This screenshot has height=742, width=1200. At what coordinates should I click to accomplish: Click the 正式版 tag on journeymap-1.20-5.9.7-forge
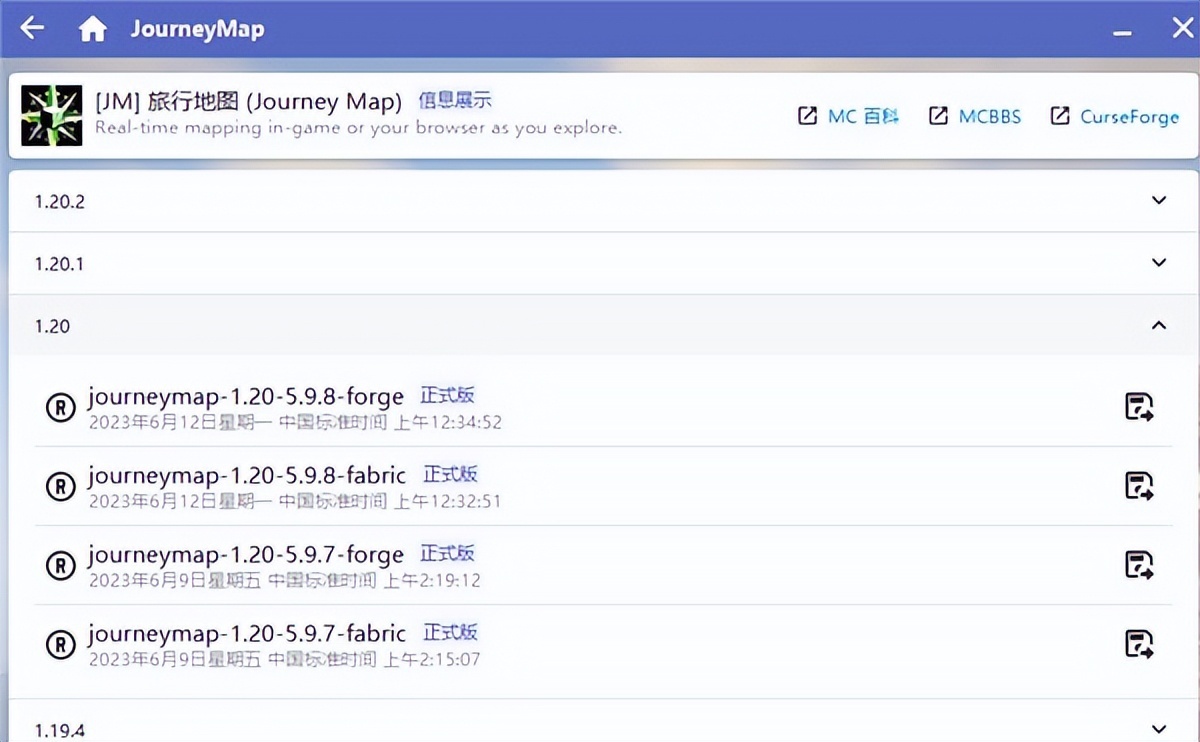(x=447, y=552)
